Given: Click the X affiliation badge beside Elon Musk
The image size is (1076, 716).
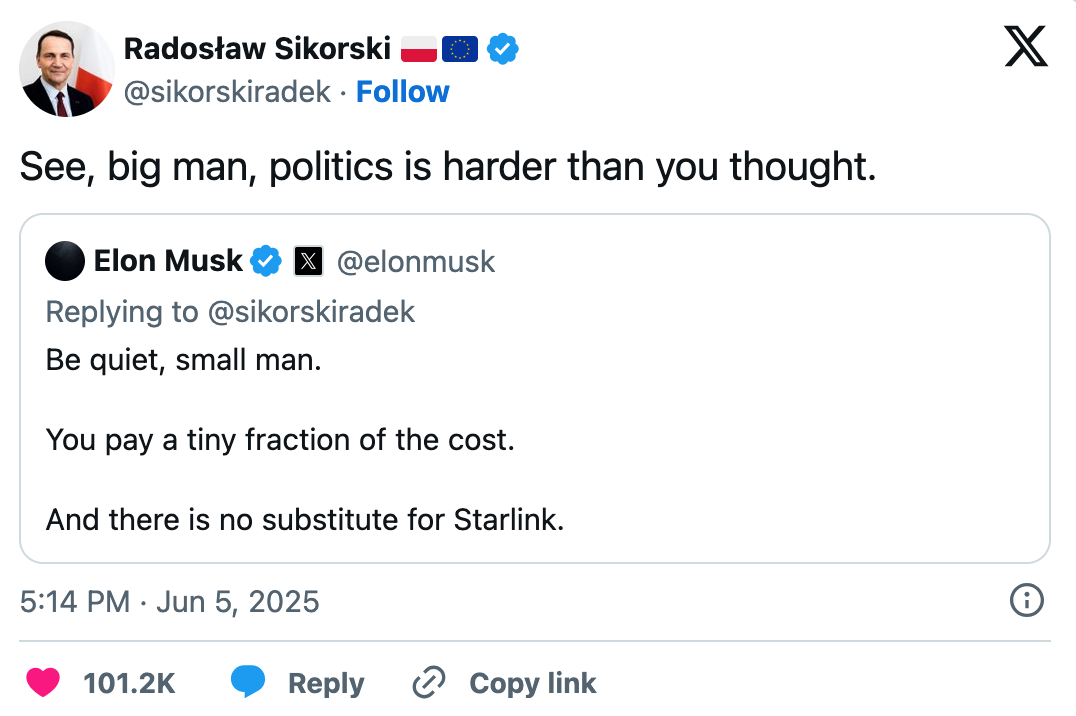Looking at the screenshot, I should click(x=308, y=261).
